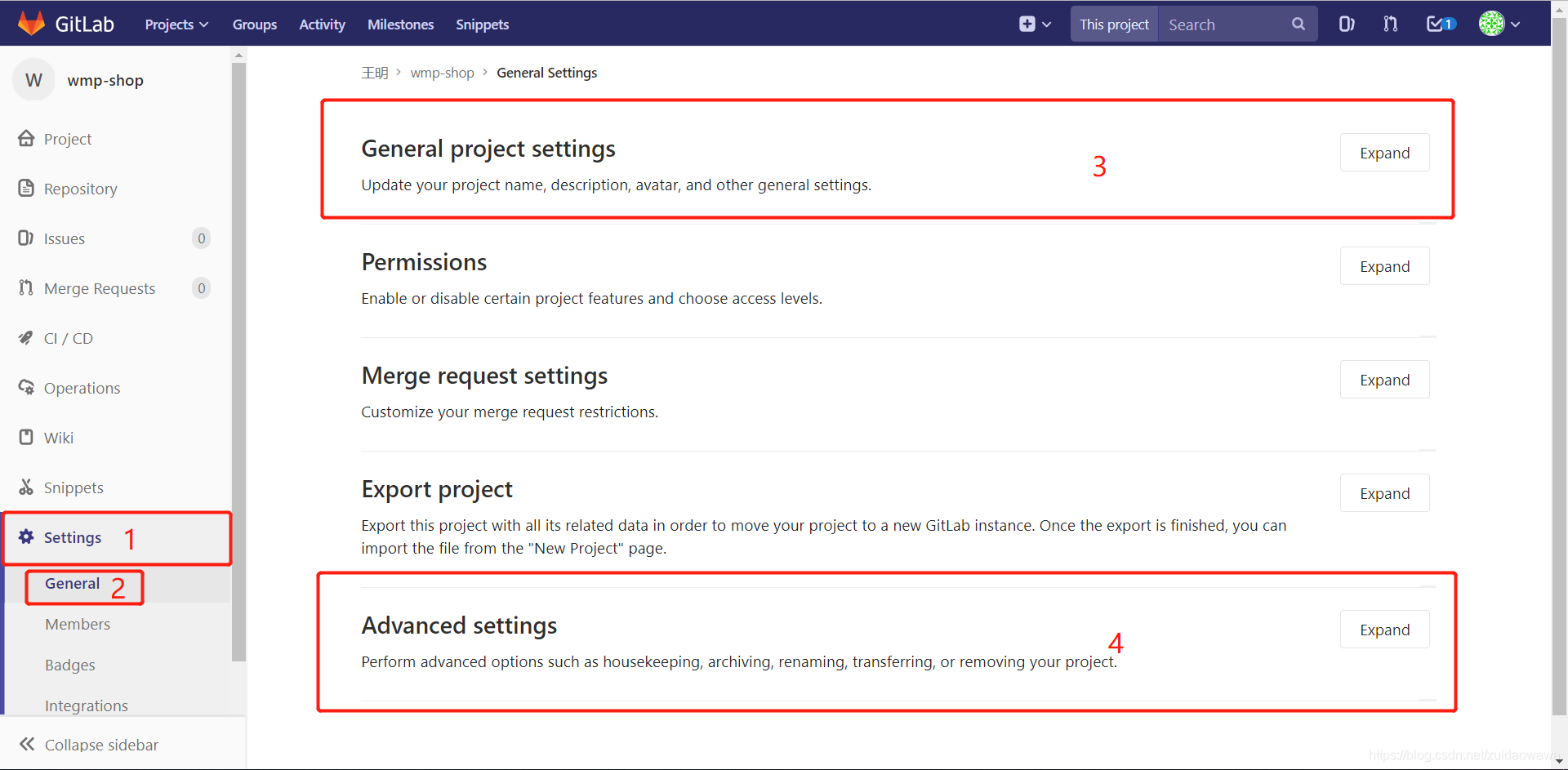Expand General project settings section
This screenshot has width=1568, height=770.
pos(1384,153)
